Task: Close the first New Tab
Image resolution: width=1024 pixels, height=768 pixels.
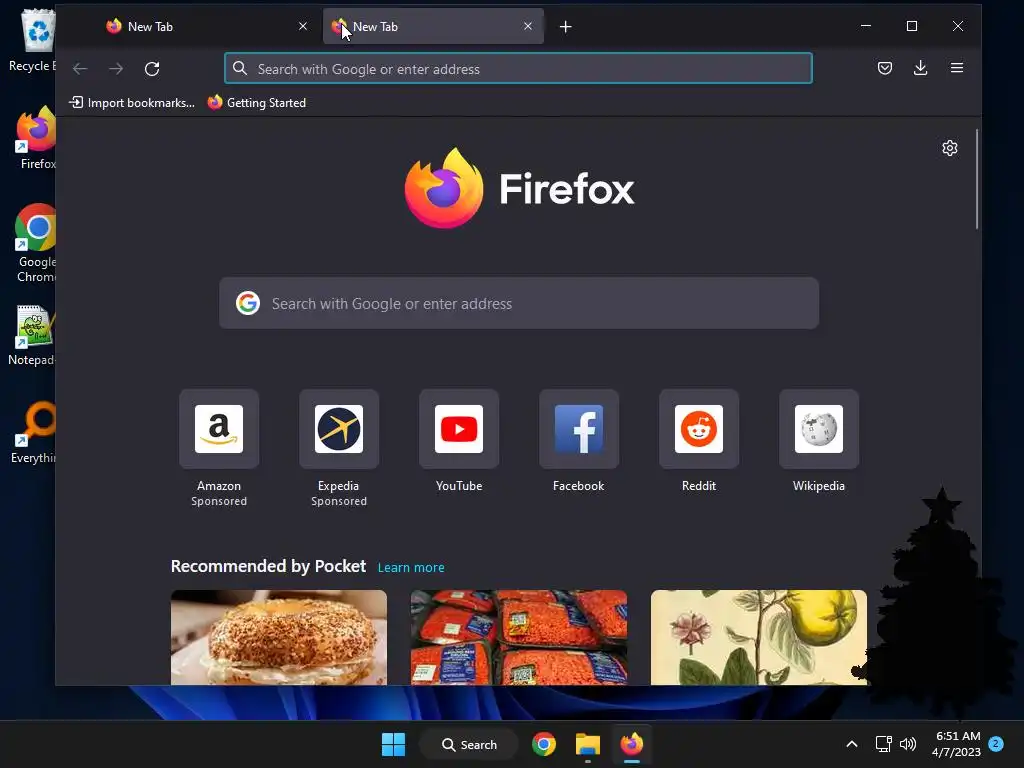Action: click(303, 26)
